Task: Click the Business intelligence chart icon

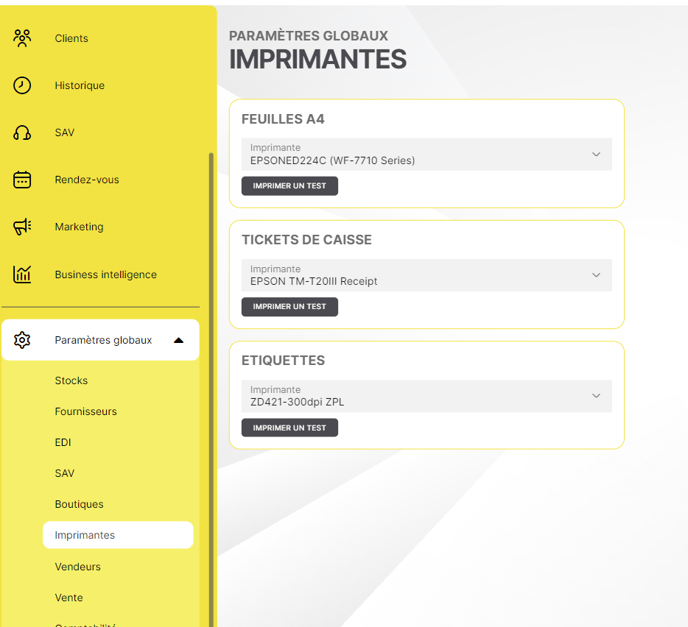Action: [x=22, y=274]
